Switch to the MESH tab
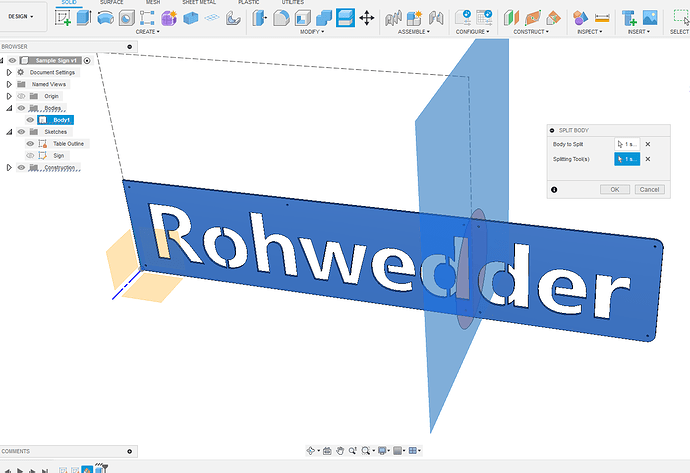690x473 pixels. pos(153,2)
